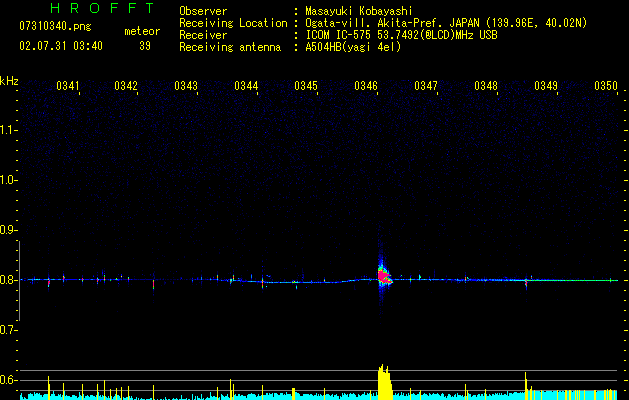Click the gray frequency range bracket at left
Image resolution: width=629 pixels, height=400 pixels.
pos(20,280)
